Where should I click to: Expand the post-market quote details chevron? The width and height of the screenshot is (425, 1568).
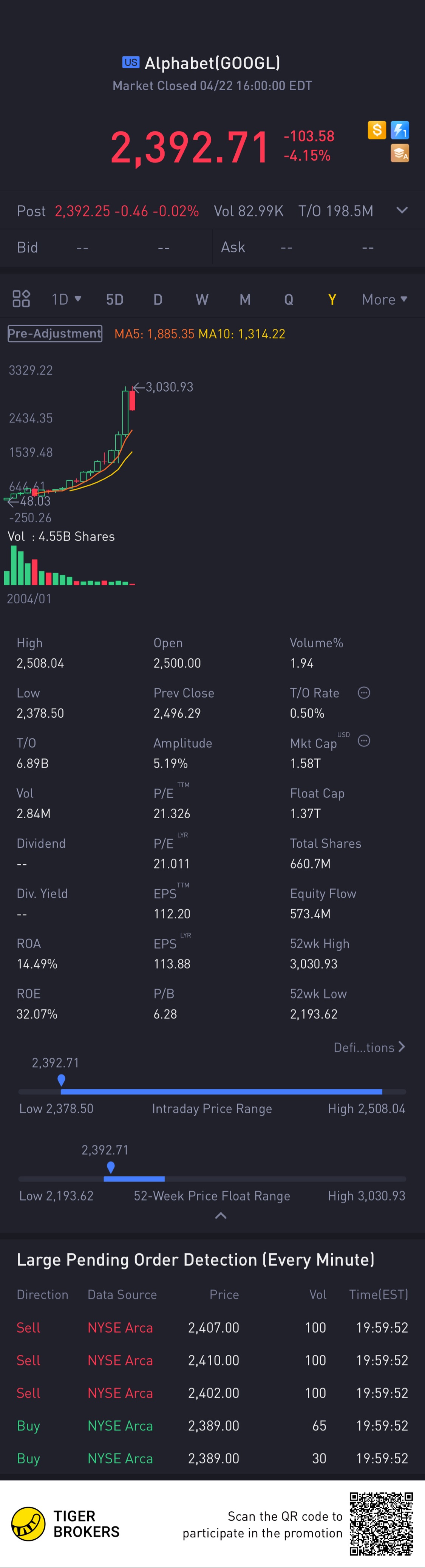click(x=402, y=210)
